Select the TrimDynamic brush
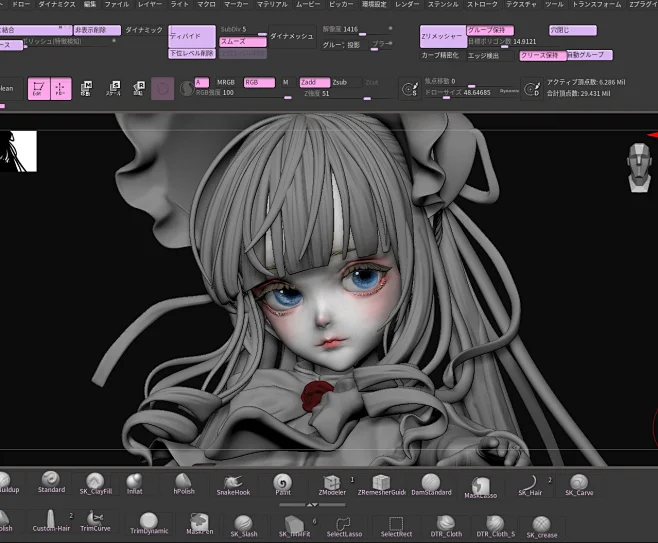The height and width of the screenshot is (543, 658). click(148, 522)
